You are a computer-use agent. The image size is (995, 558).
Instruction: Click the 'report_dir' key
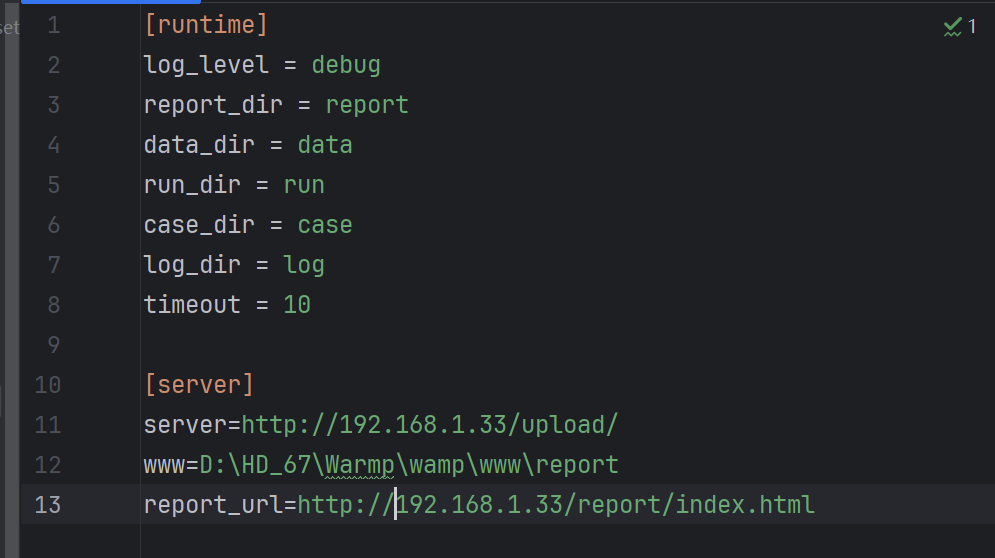[213, 105]
